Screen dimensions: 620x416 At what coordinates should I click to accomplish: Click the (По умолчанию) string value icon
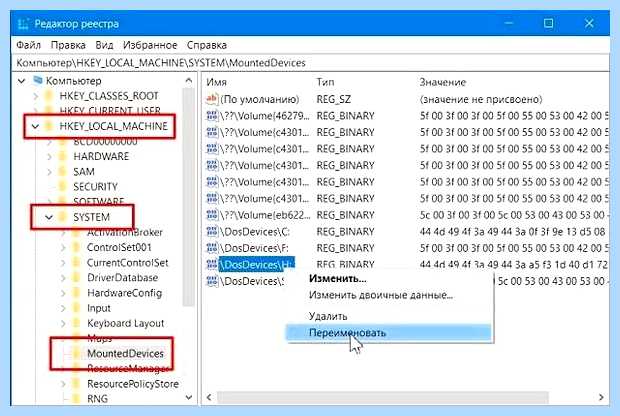pos(212,99)
